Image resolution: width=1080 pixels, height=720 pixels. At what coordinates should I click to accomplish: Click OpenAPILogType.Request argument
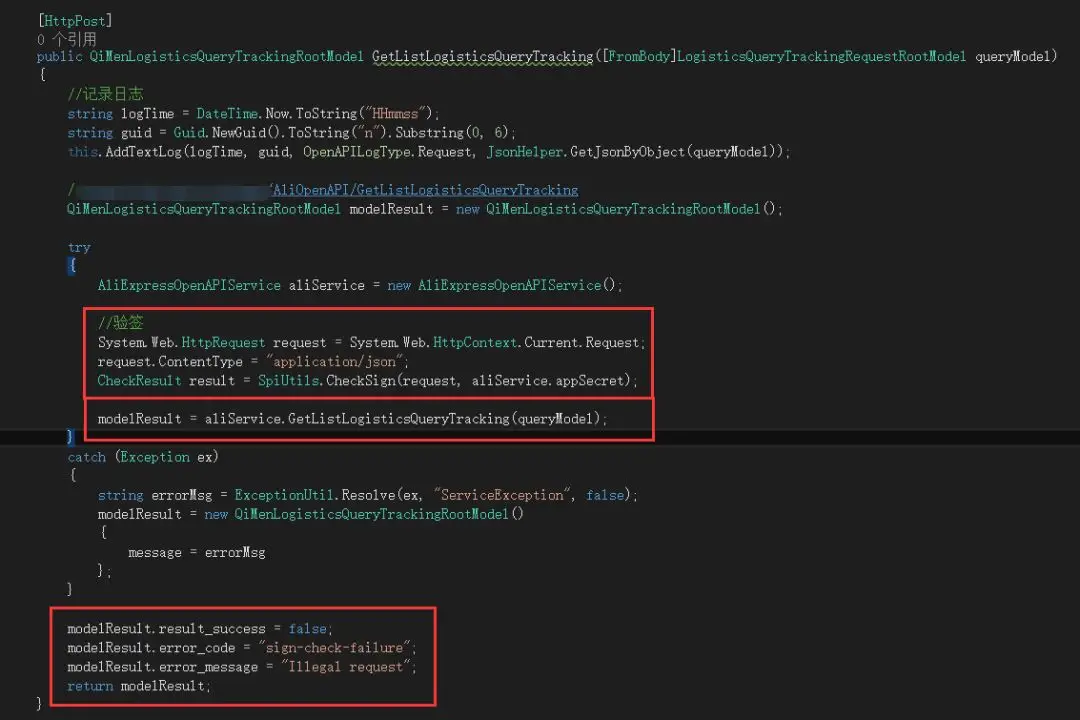click(388, 152)
